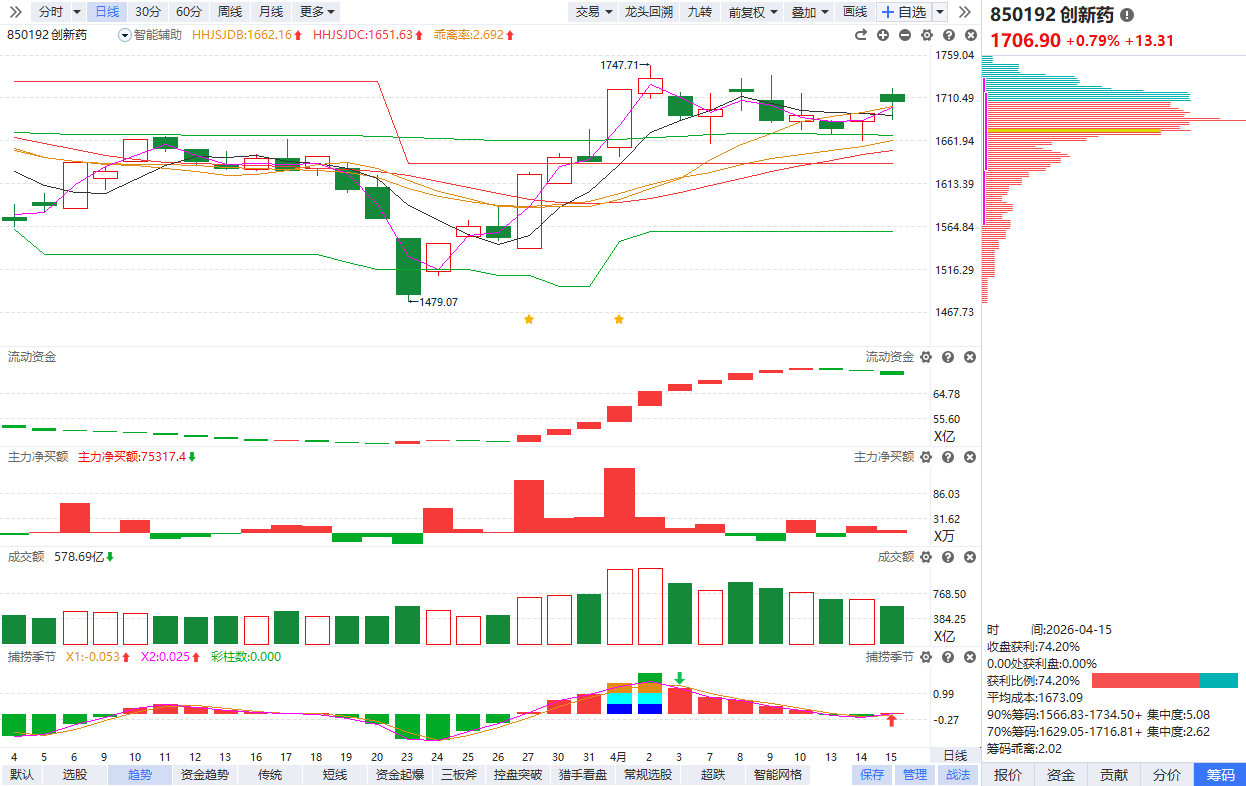The height and width of the screenshot is (786, 1246).
Task: Toggle the 智能辅助 indicator switch
Action: (124, 35)
